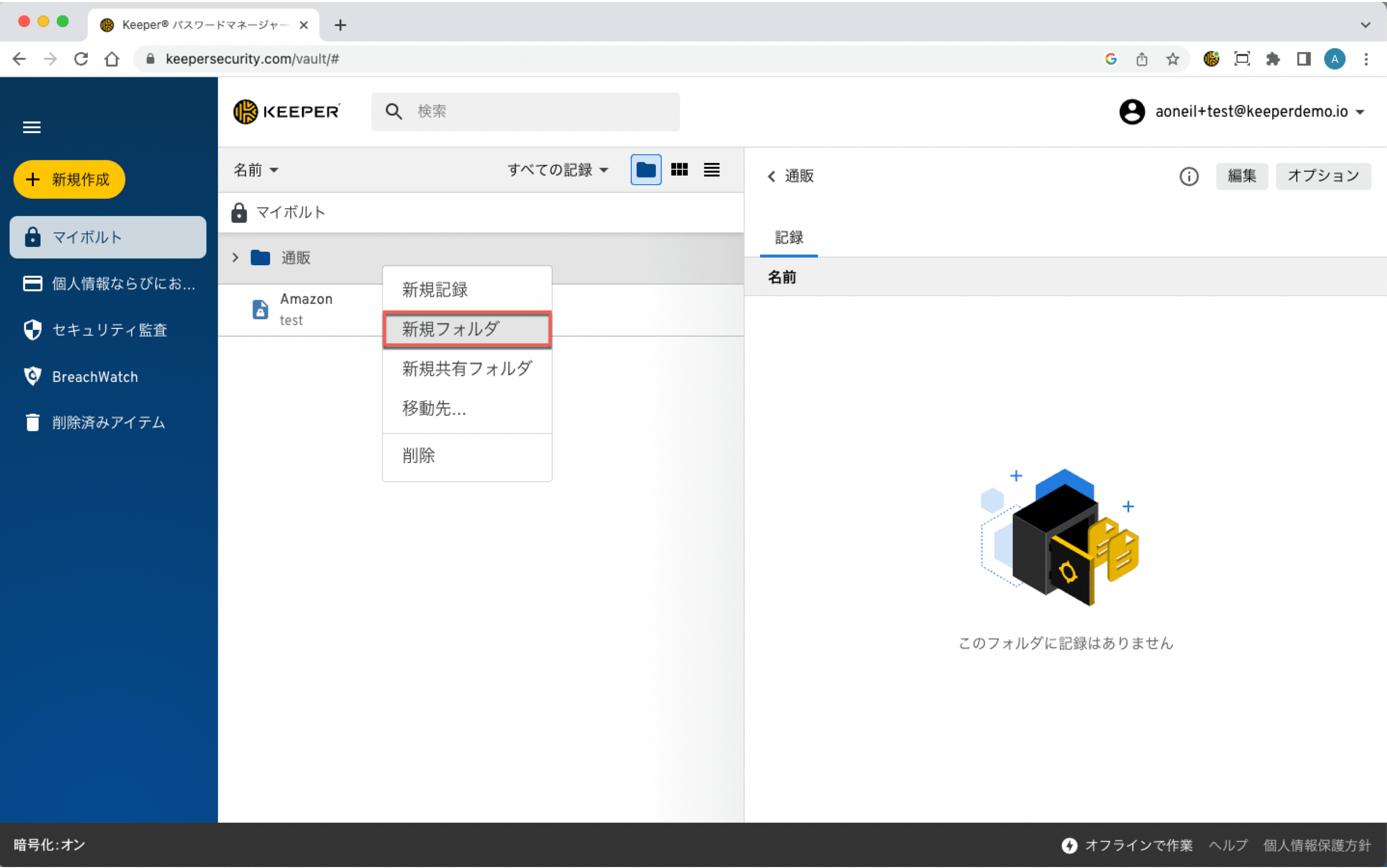1387x868 pixels.
Task: Click the 新規作成 button
Action: [x=69, y=180]
